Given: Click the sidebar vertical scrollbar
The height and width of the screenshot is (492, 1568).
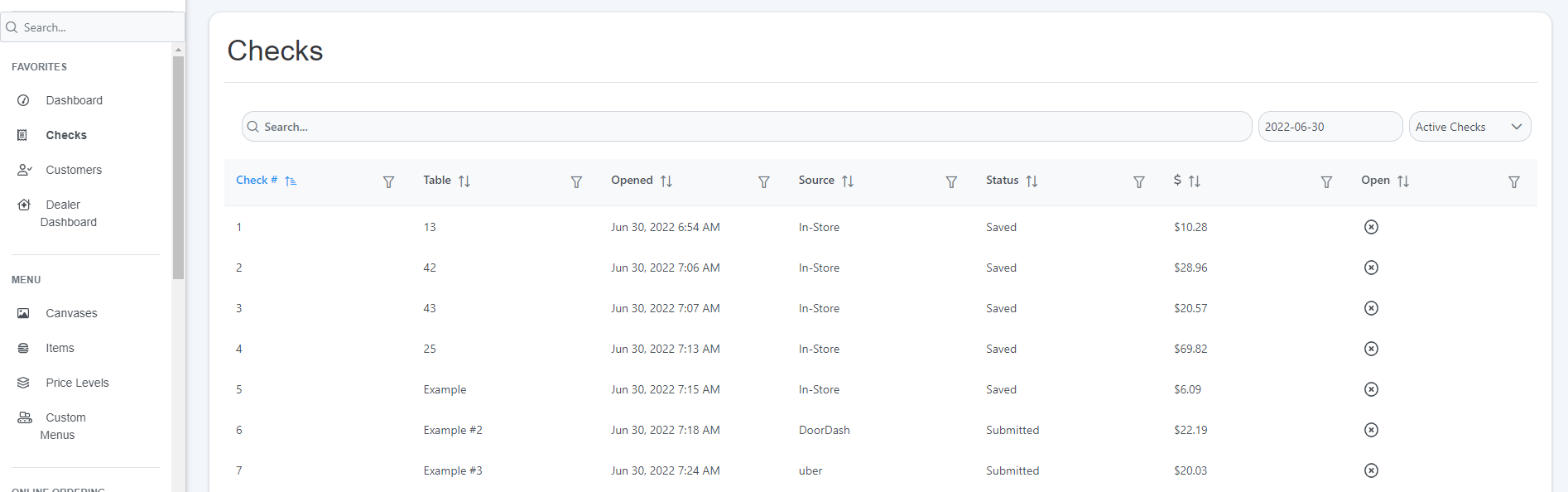Looking at the screenshot, I should (x=178, y=166).
